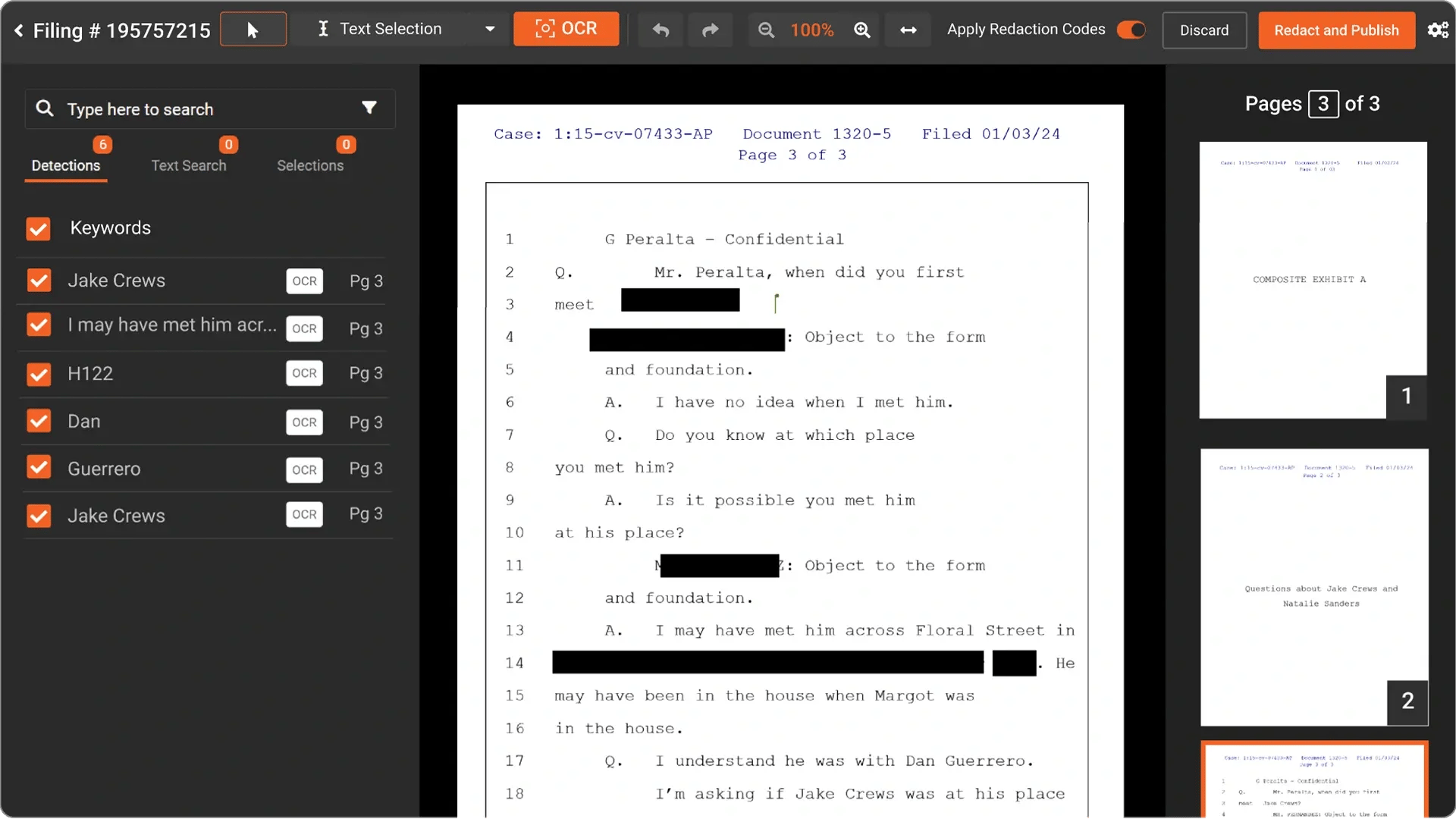This screenshot has height=819, width=1456.
Task: Switch to the Text Search tab
Action: 189,165
